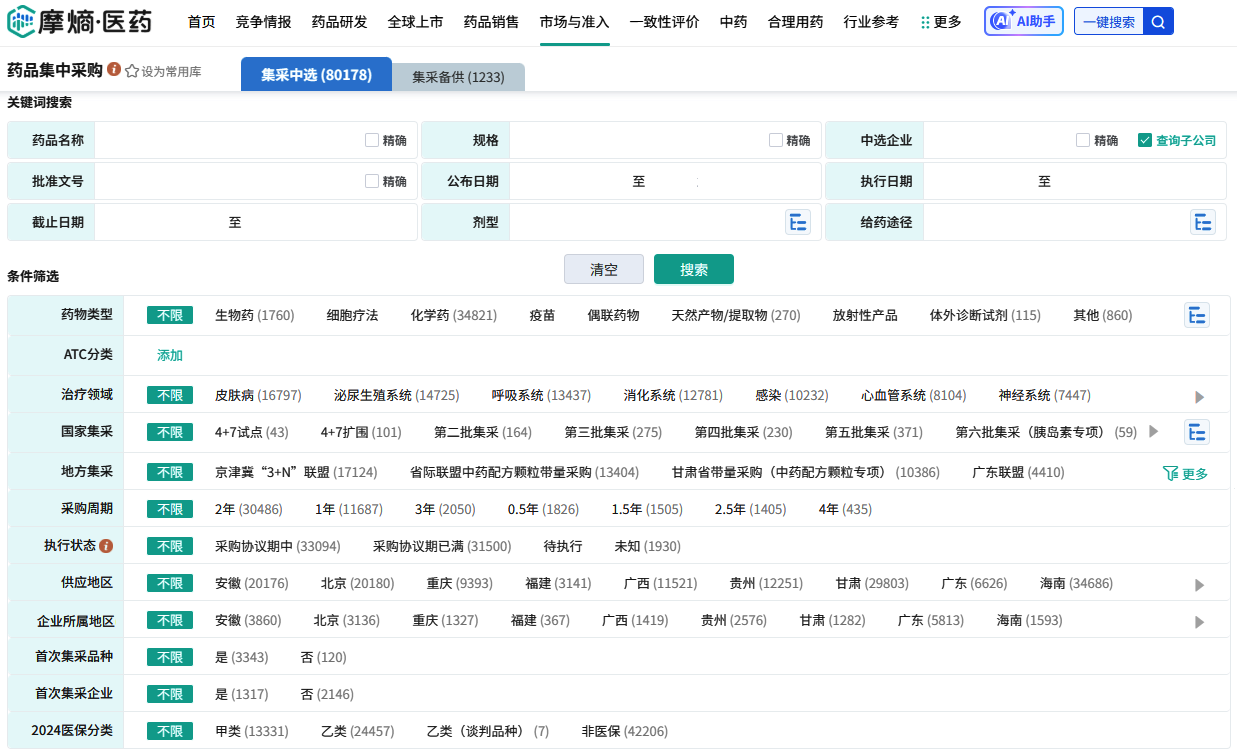This screenshot has width=1237, height=755.
Task: Click star icon to set as favorite library
Action: pos(132,71)
